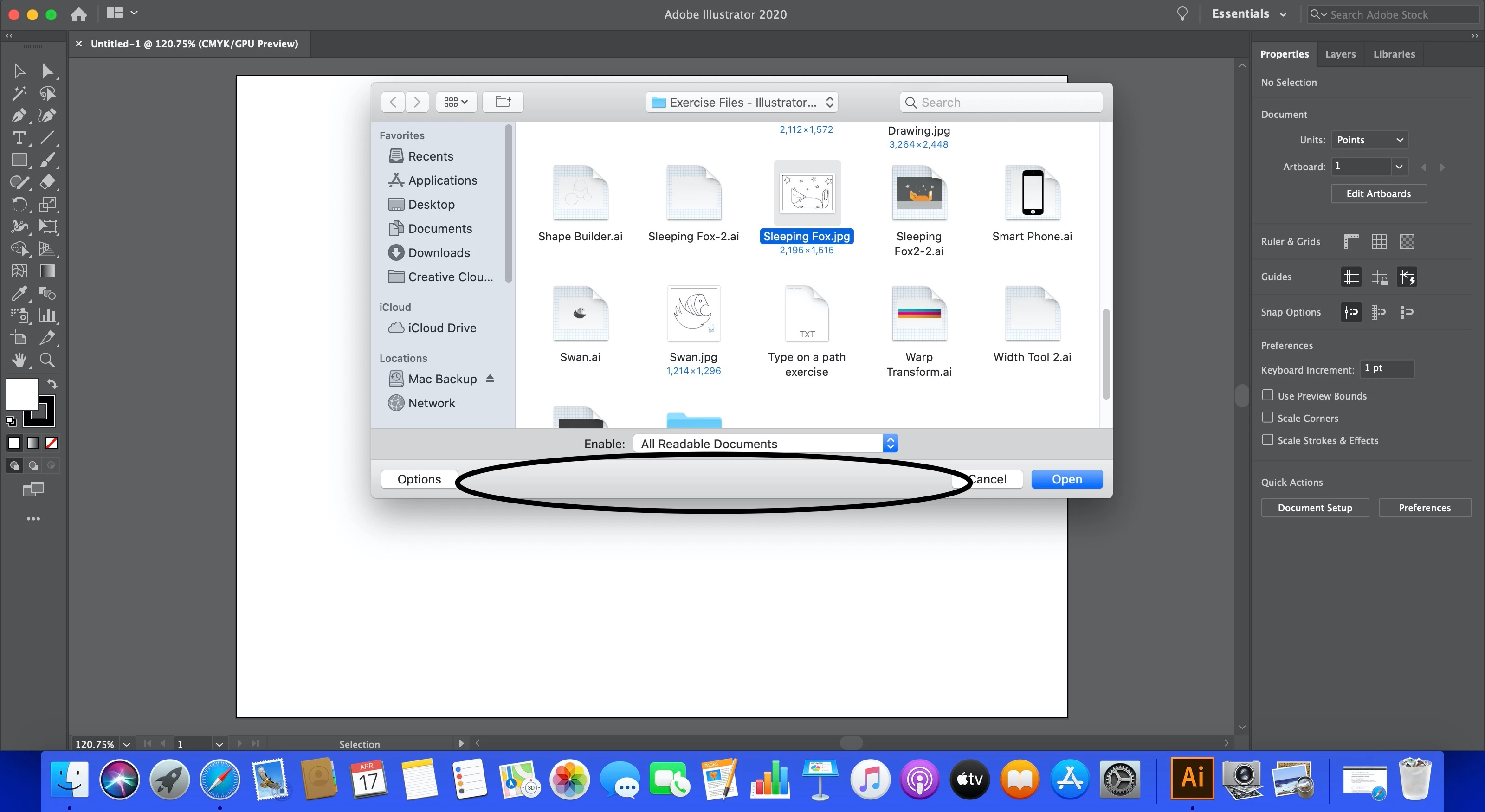Select the Hand tool
Screen dimensions: 1485x812
coord(19,360)
